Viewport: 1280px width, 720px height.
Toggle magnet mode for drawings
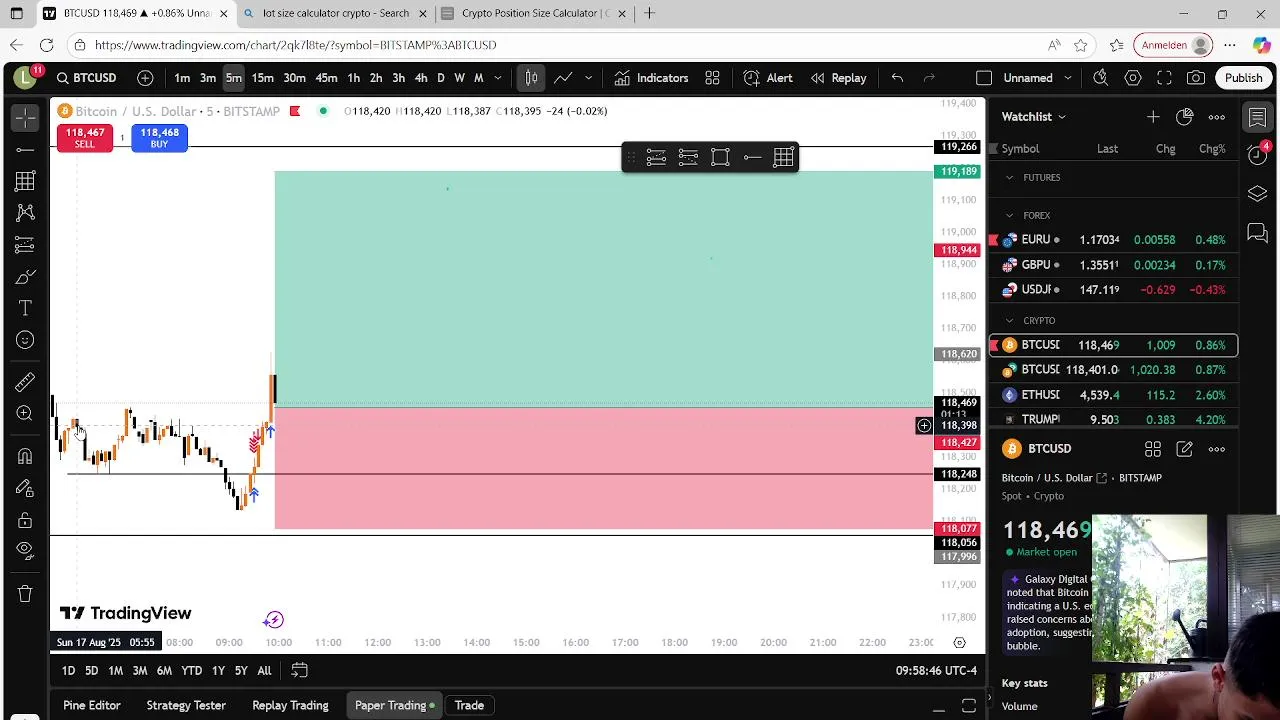(x=25, y=456)
